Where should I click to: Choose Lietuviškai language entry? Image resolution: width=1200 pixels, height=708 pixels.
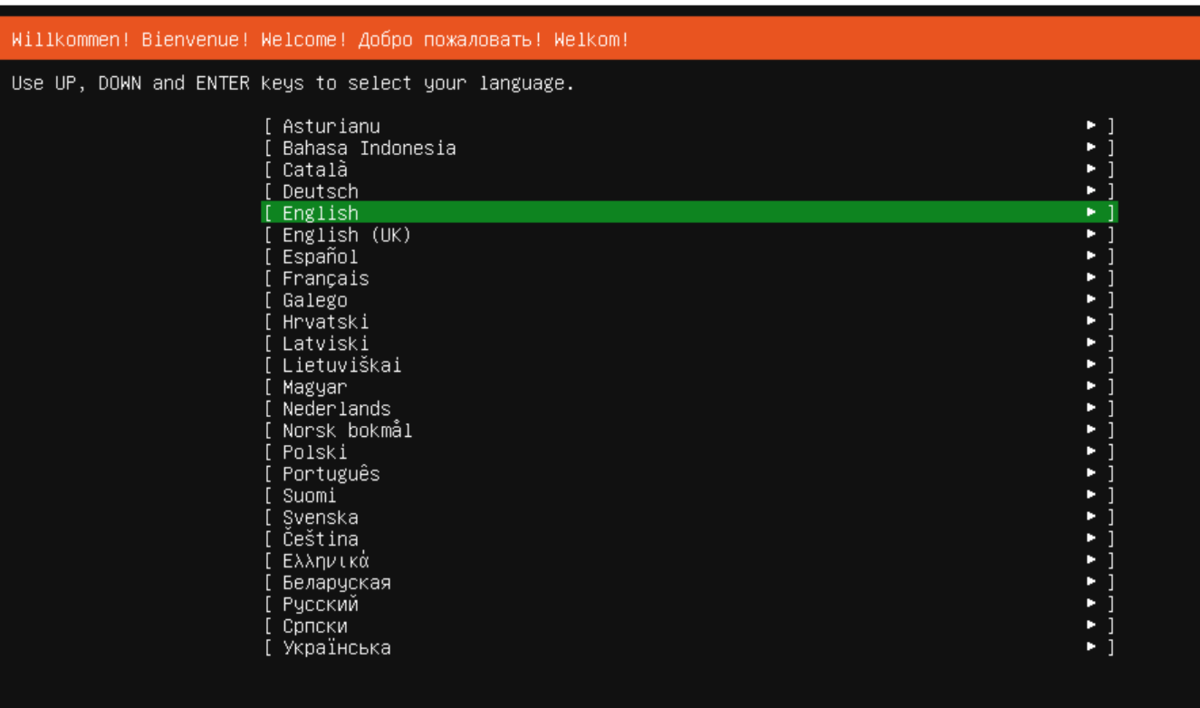click(x=689, y=365)
